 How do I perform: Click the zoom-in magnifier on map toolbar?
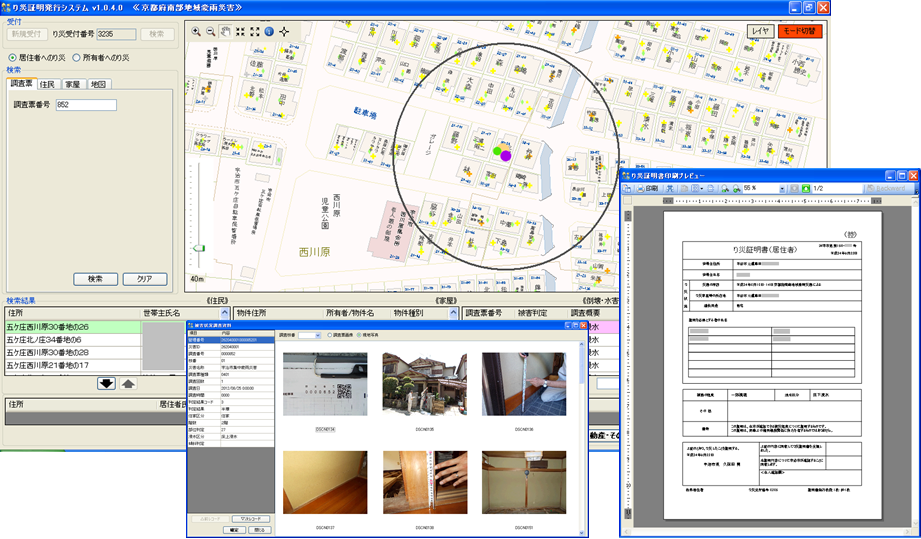point(196,31)
